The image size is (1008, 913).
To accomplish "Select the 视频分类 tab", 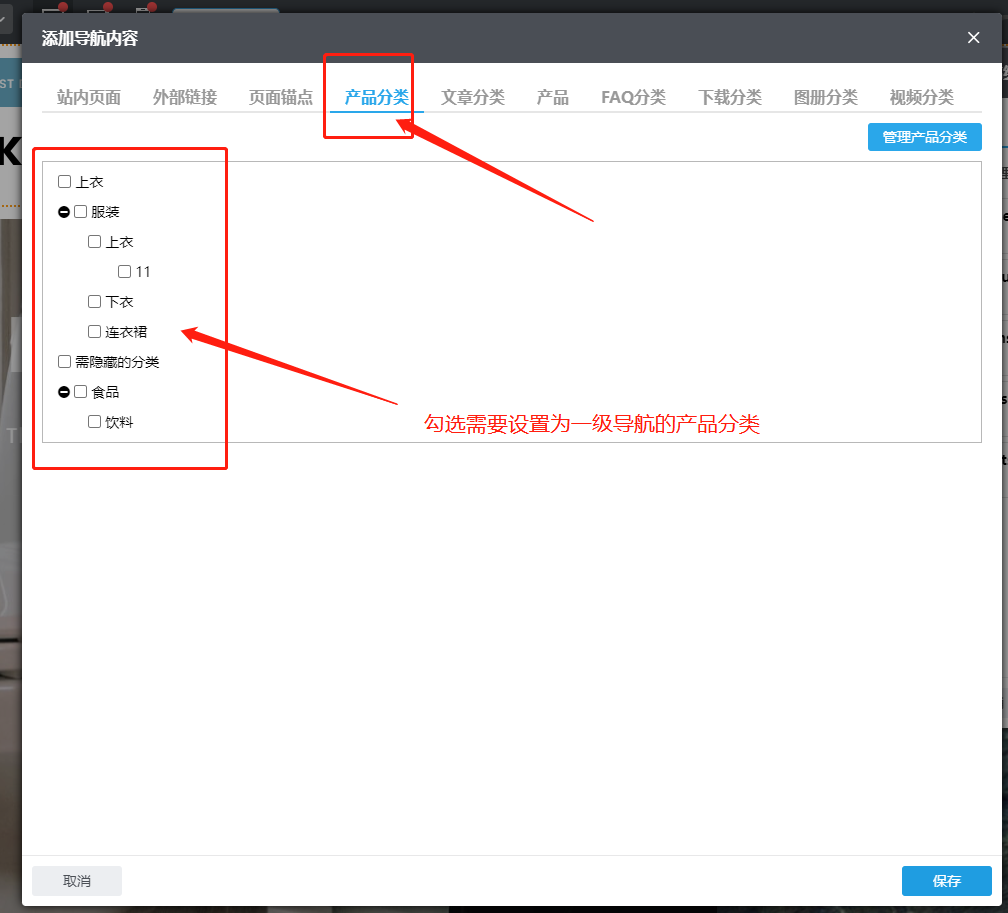I will point(921,97).
